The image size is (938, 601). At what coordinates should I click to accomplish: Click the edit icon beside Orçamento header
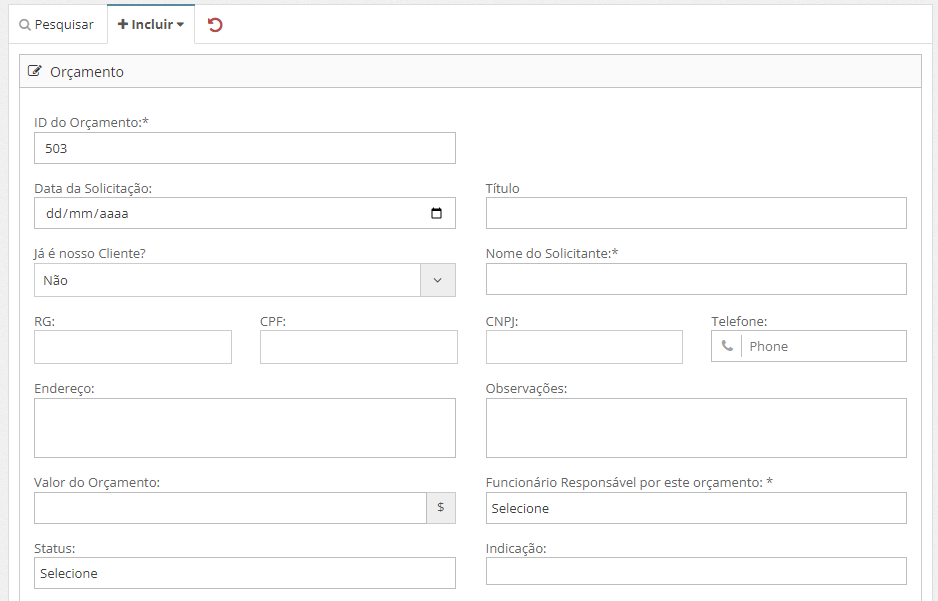tap(35, 72)
